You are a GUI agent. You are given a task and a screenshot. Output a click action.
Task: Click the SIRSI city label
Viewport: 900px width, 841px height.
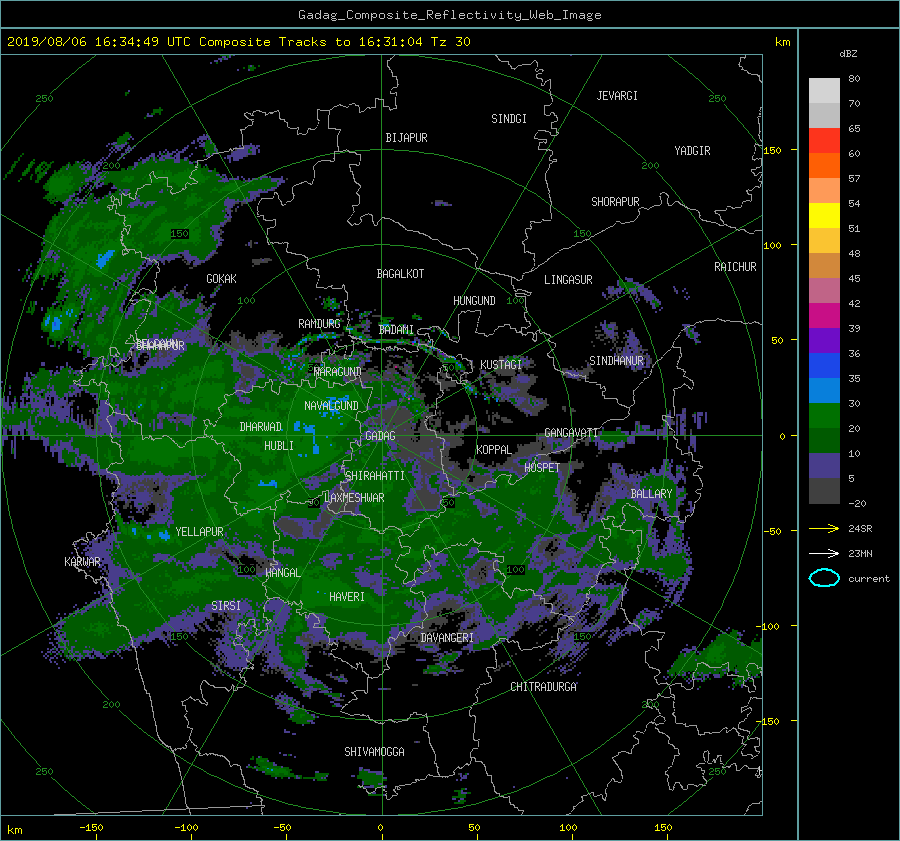tap(226, 606)
